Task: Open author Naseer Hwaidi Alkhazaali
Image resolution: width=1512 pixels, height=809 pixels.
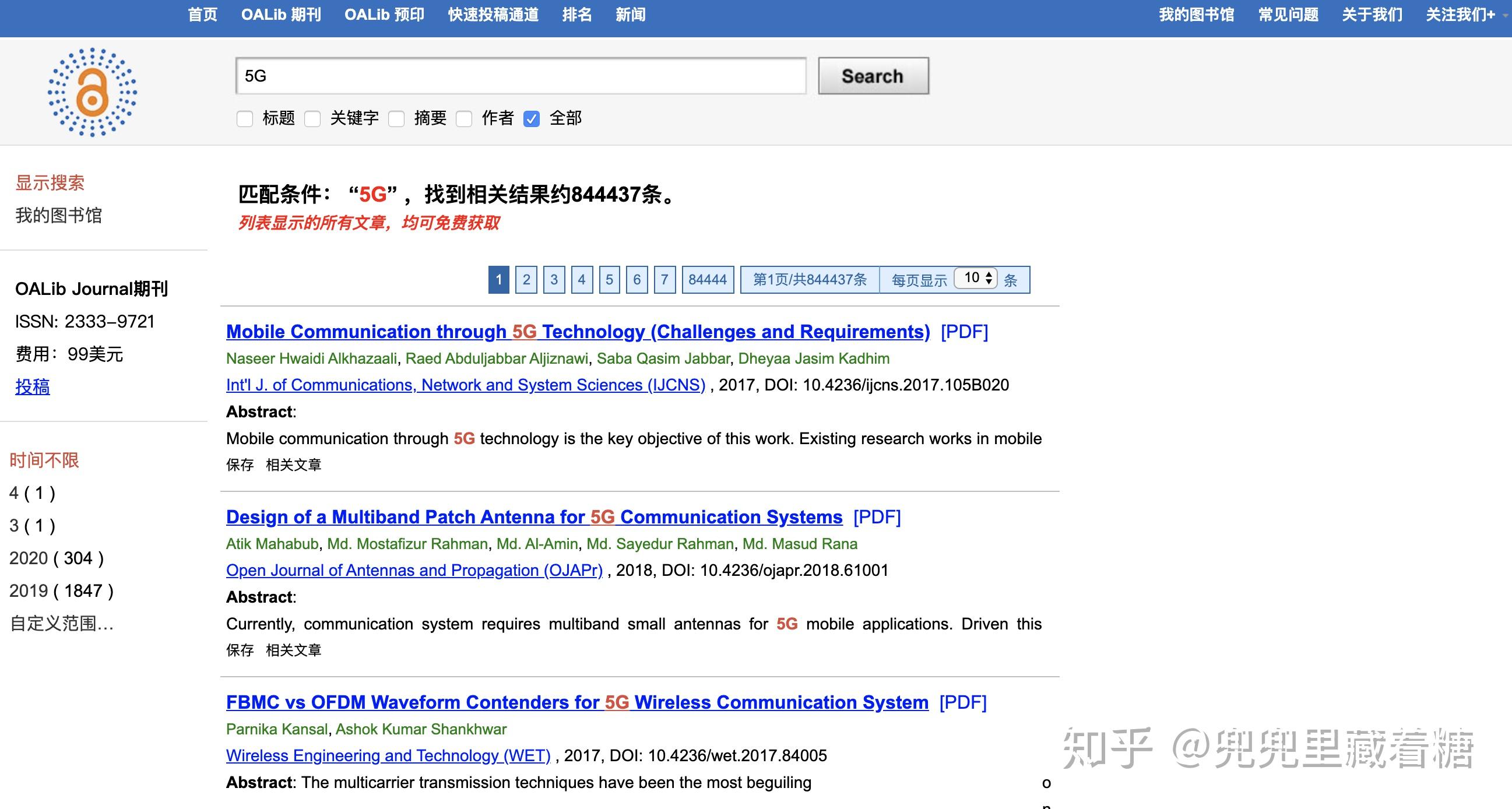Action: 312,358
